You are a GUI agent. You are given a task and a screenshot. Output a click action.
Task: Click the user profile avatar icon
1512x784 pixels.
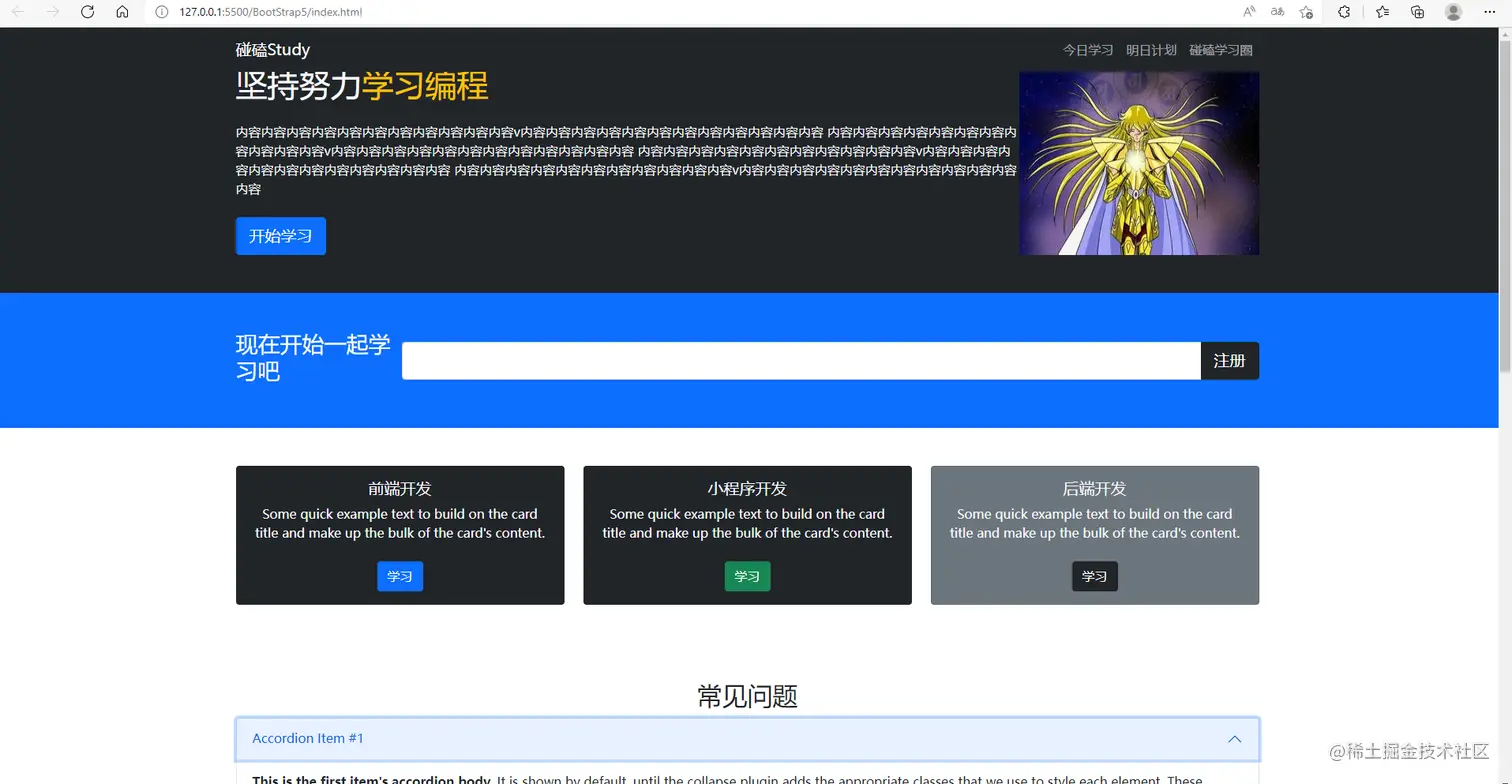pyautogui.click(x=1454, y=12)
